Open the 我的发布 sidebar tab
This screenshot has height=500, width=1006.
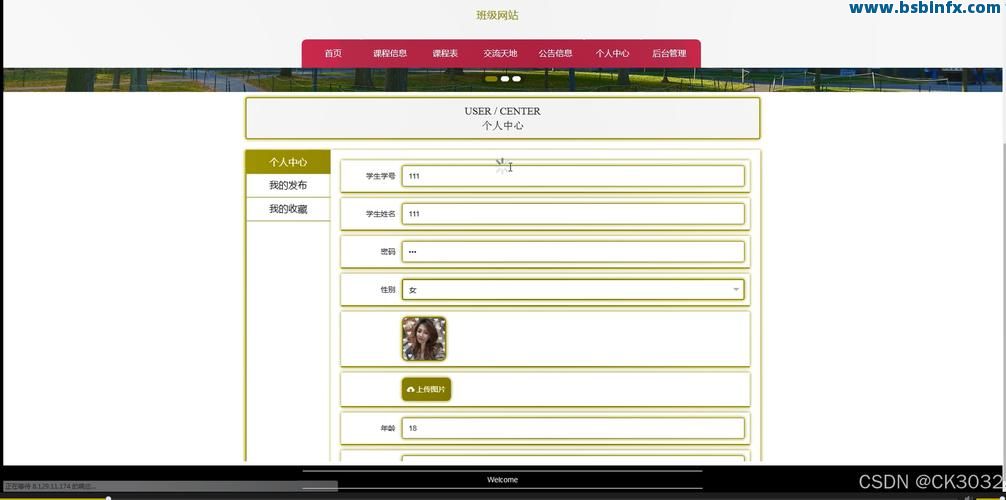pos(288,186)
